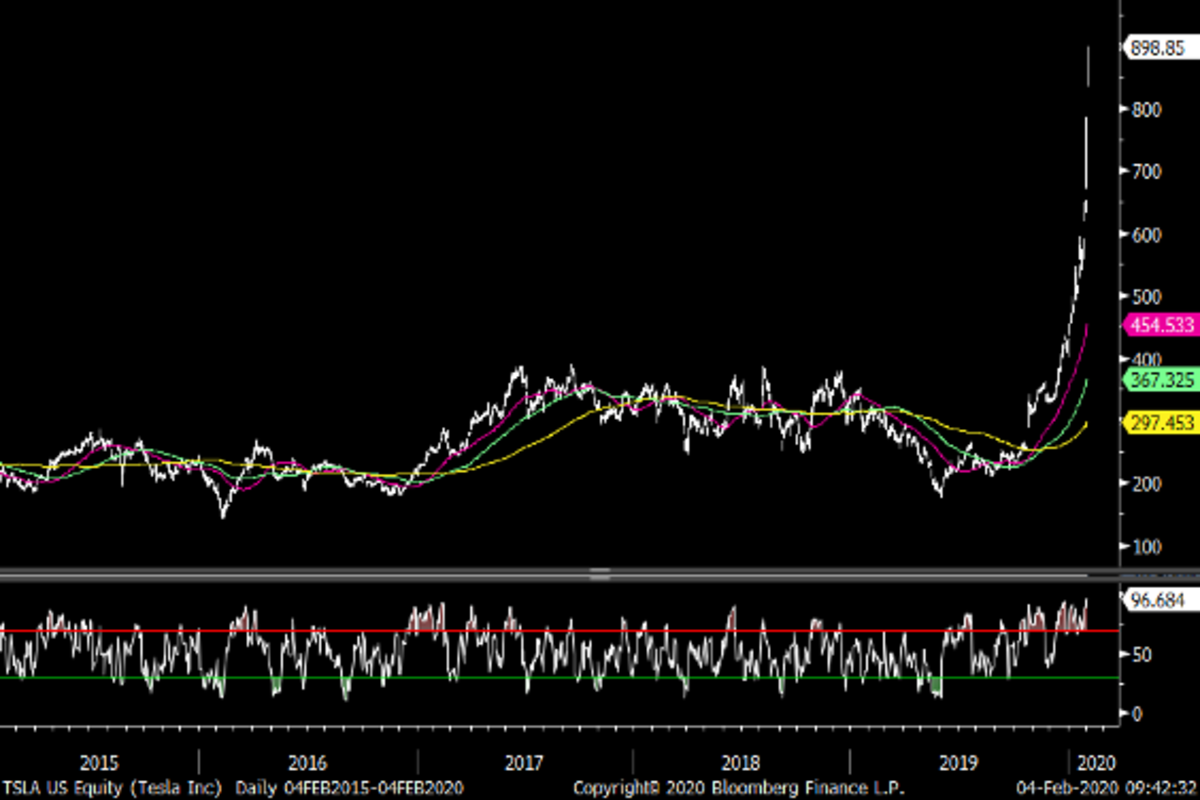Image resolution: width=1200 pixels, height=800 pixels.
Task: Click the Bloomberg Finance L.P. copyright text
Action: pos(738,788)
